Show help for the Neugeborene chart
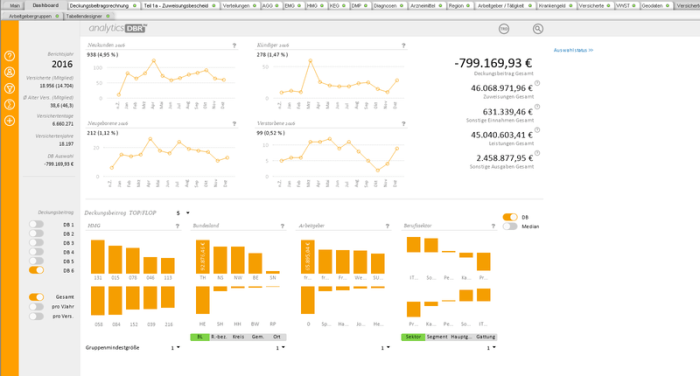 tap(234, 124)
